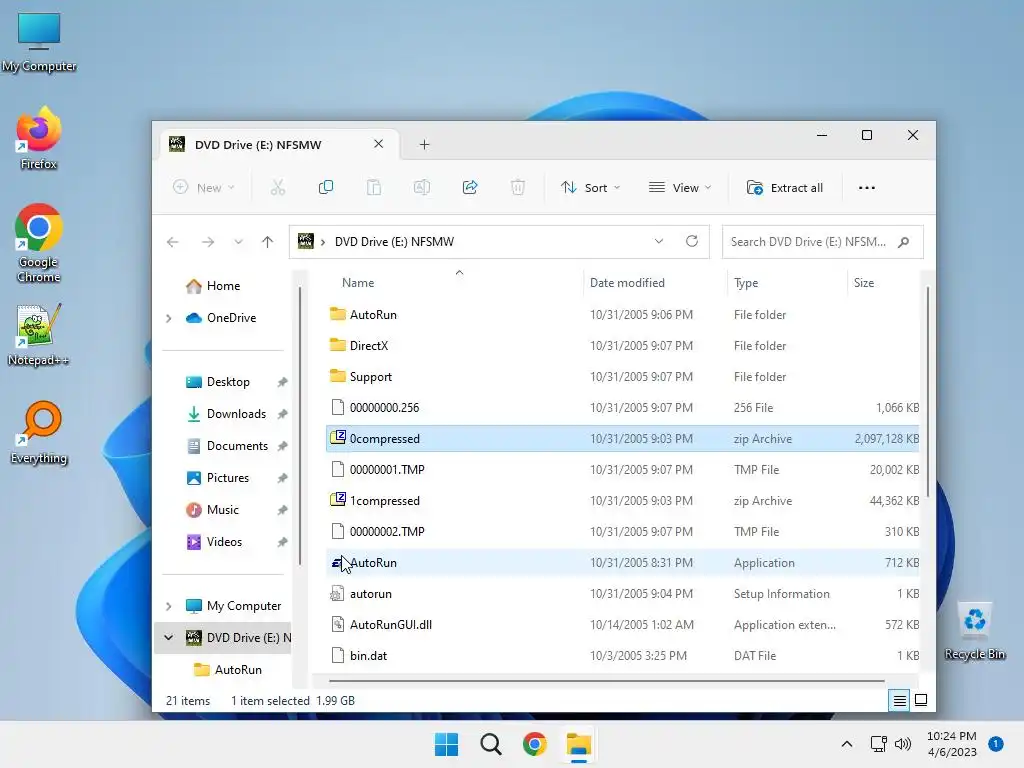This screenshot has height=768, width=1024.
Task: Expand OneDrive in navigation pane
Action: click(168, 318)
